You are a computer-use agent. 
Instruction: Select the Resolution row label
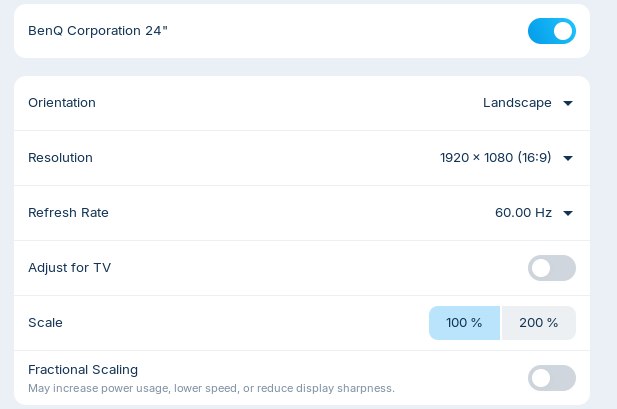tap(60, 158)
